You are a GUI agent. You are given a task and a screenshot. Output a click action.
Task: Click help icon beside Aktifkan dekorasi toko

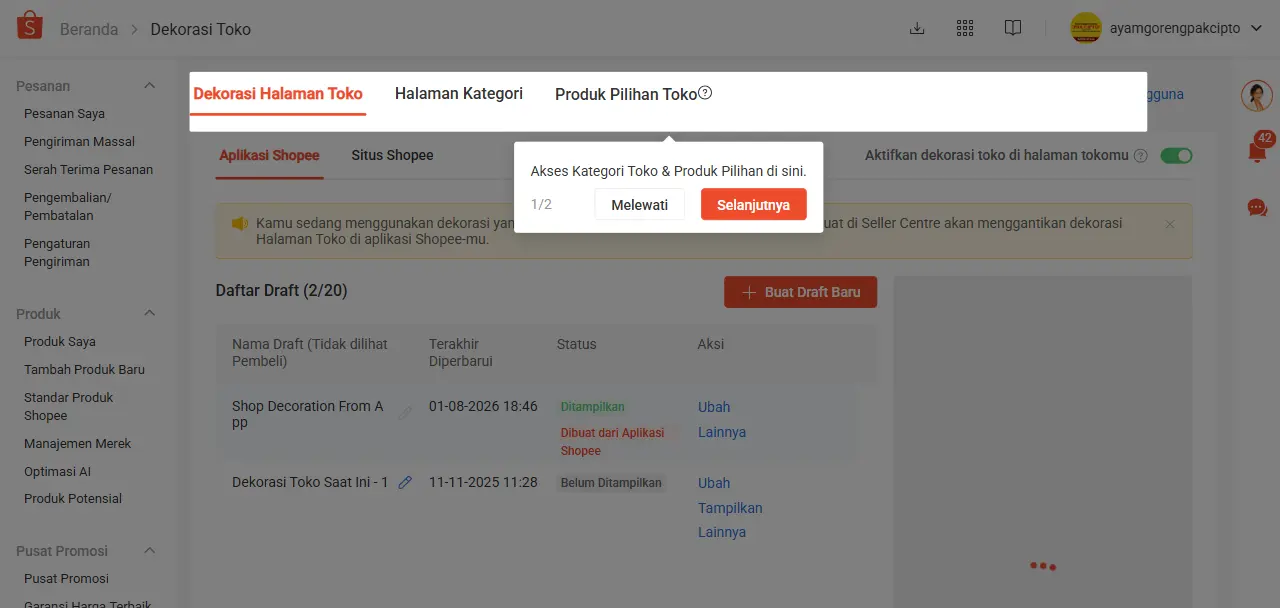1141,156
